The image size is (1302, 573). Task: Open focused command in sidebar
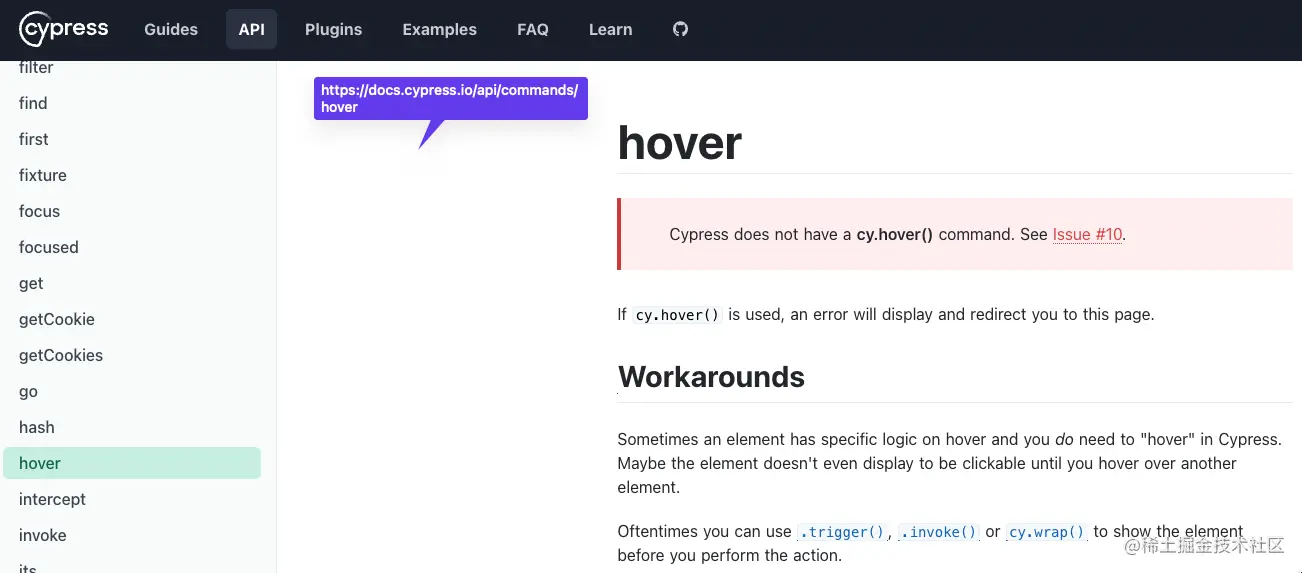click(49, 247)
